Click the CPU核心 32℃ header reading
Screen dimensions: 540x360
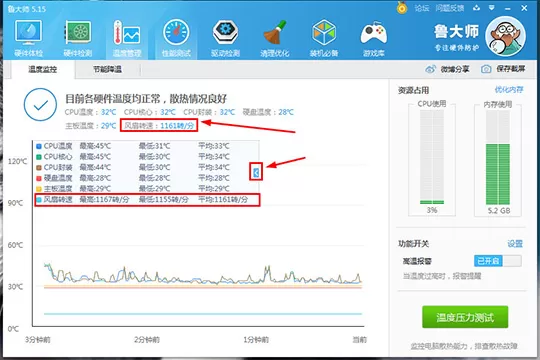(x=149, y=112)
